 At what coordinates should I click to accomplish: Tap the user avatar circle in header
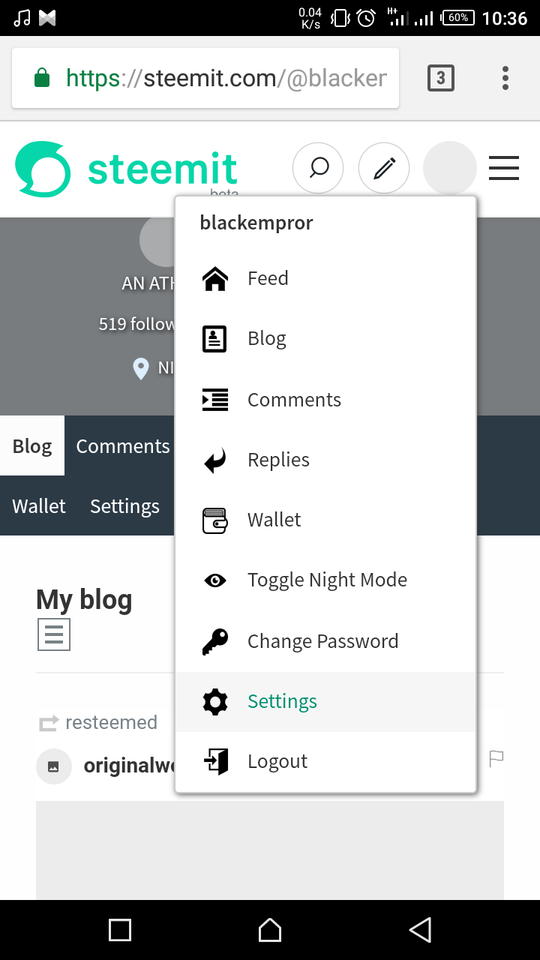click(x=450, y=168)
